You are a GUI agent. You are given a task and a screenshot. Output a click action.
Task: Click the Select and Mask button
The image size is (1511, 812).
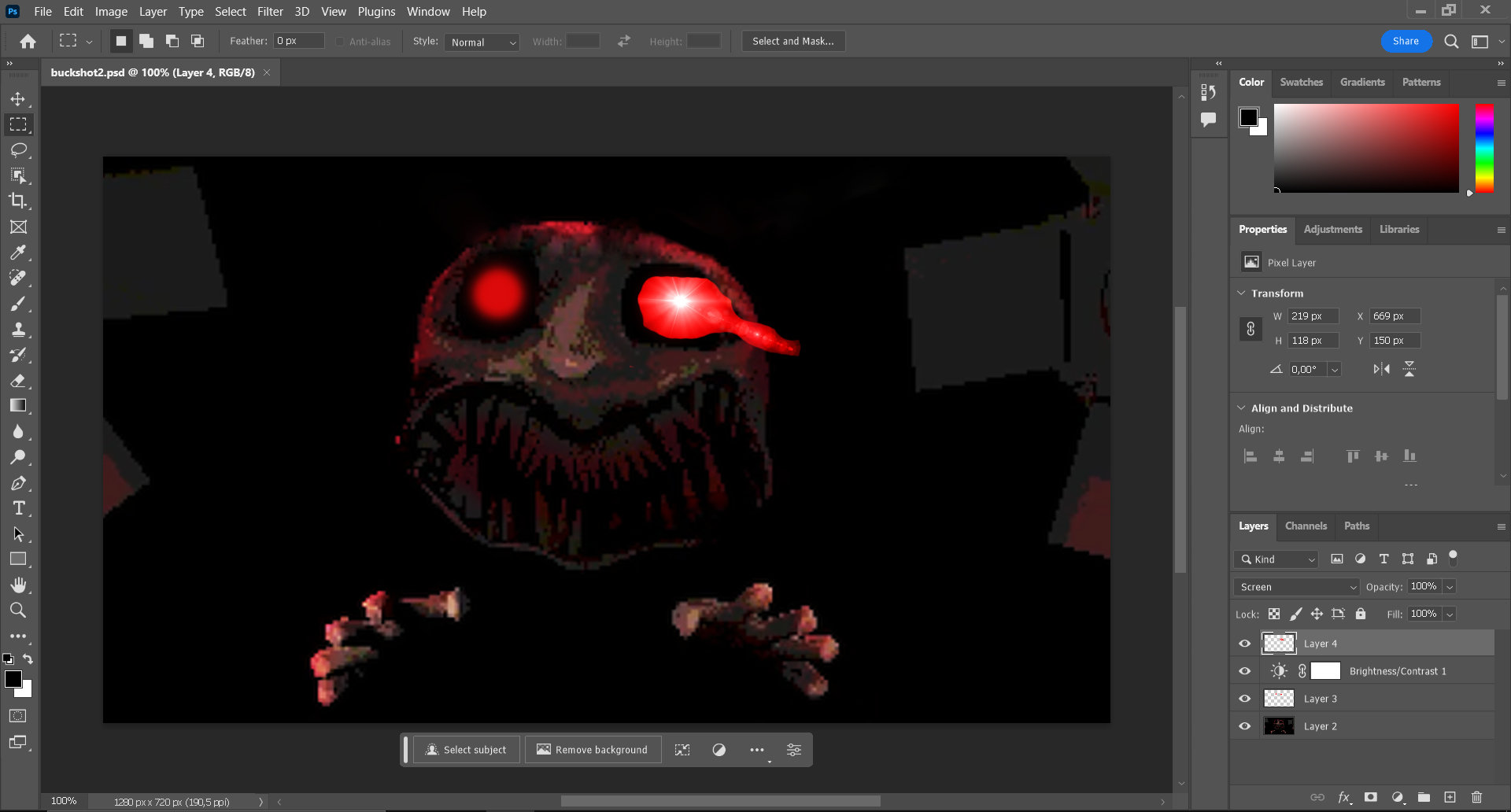(792, 40)
